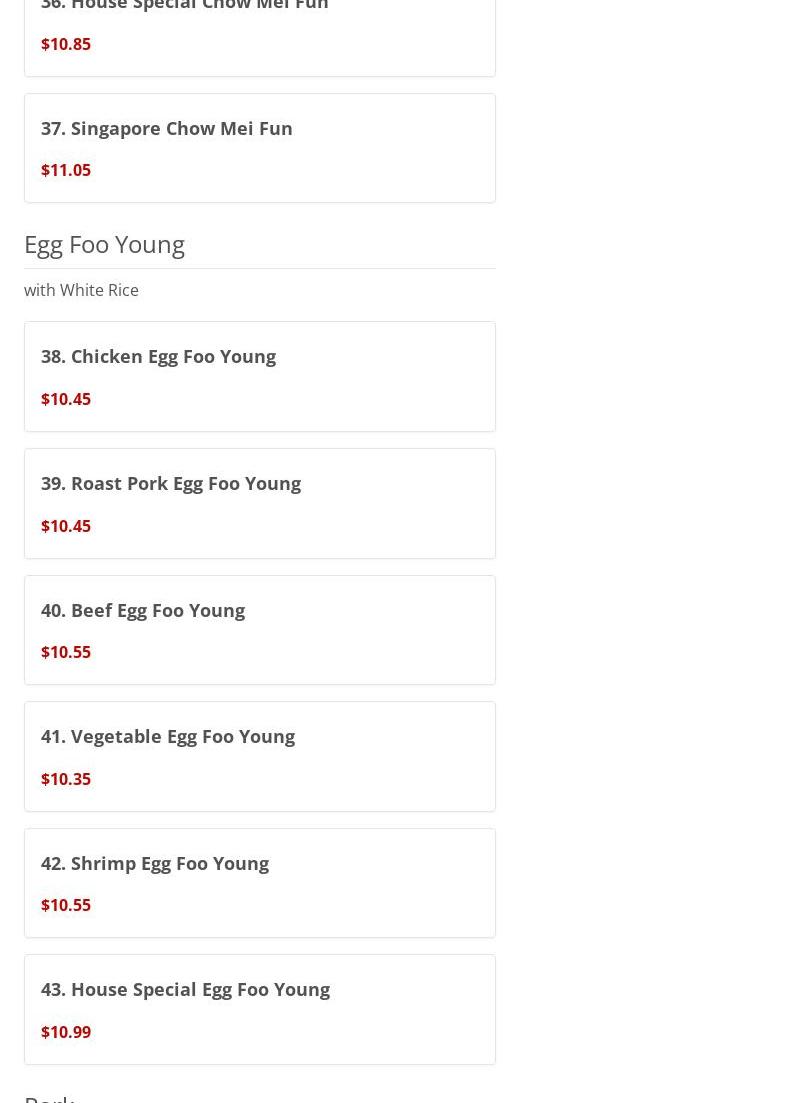Image resolution: width=785 pixels, height=1103 pixels.
Task: Select 41. Vegetable Egg Foo Young
Action: click(x=167, y=736)
